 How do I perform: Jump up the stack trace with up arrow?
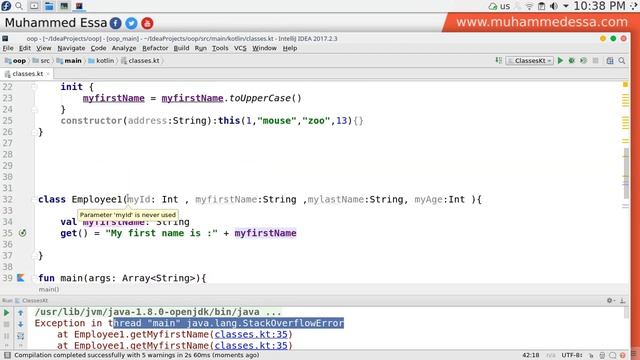20,313
